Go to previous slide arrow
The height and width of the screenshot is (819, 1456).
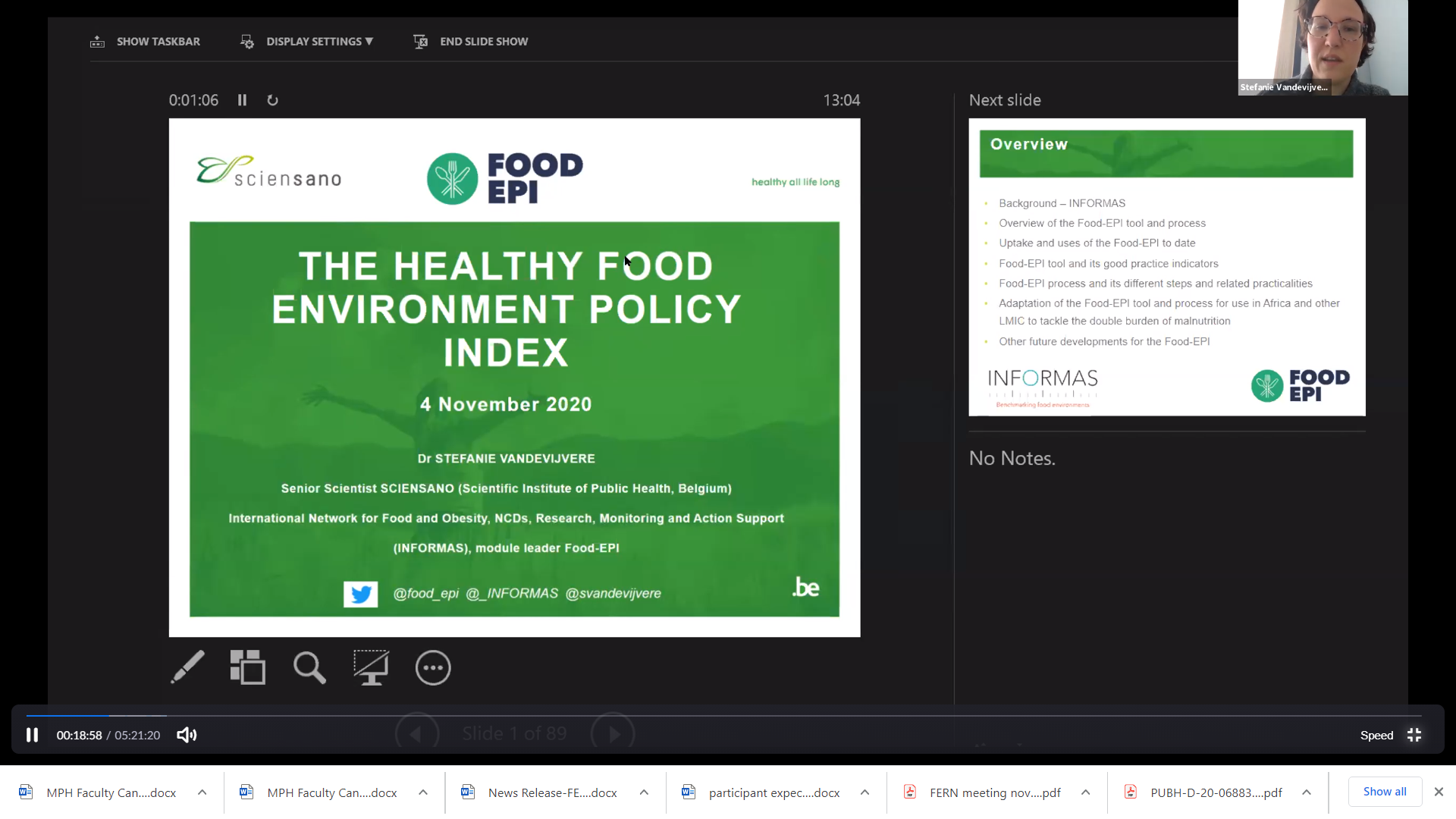coord(416,733)
